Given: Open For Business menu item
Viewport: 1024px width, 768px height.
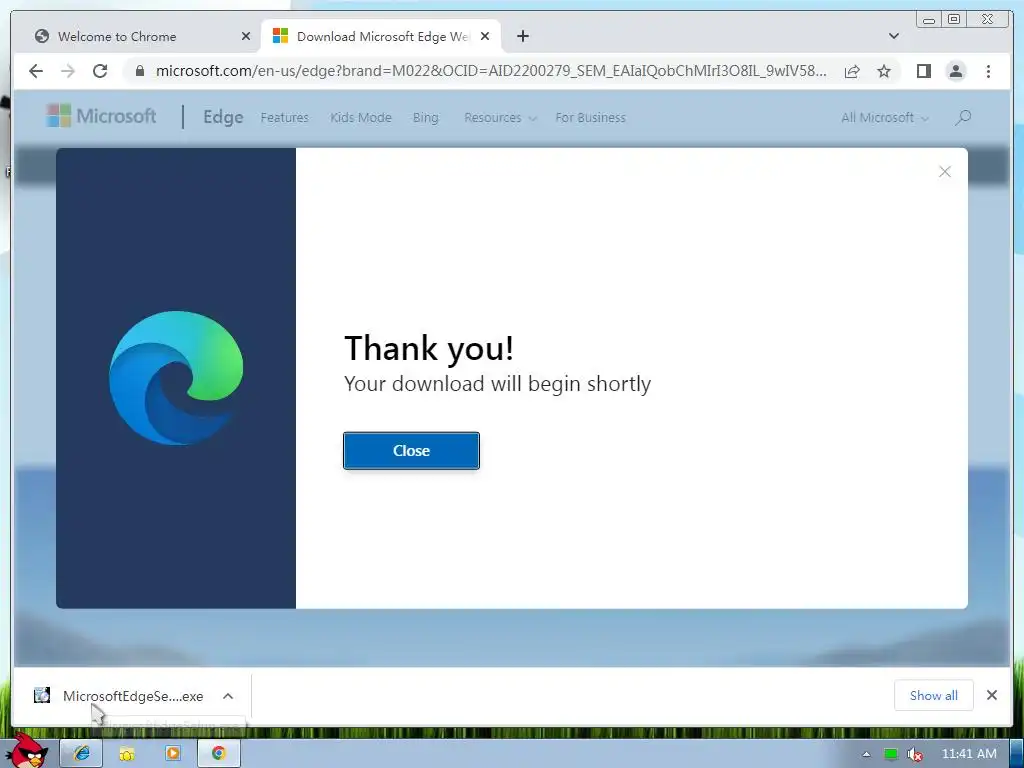Looking at the screenshot, I should 590,118.
